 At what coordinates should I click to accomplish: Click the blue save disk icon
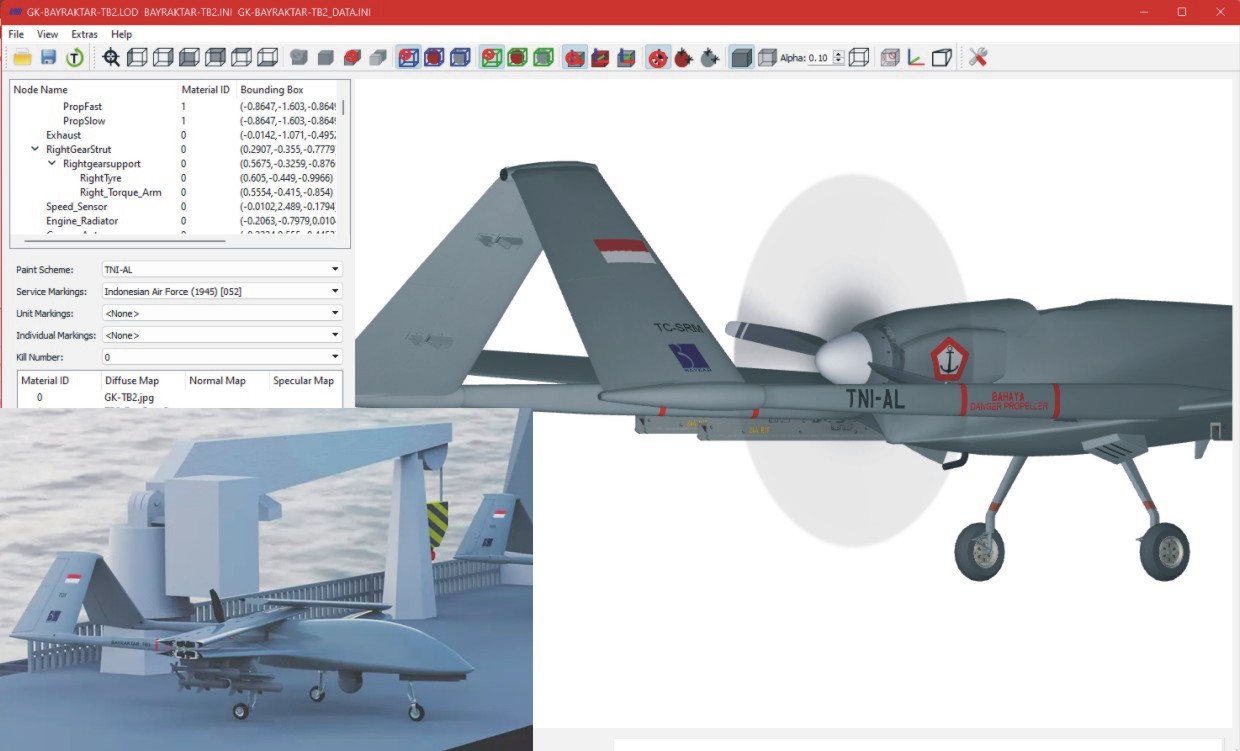click(x=48, y=58)
